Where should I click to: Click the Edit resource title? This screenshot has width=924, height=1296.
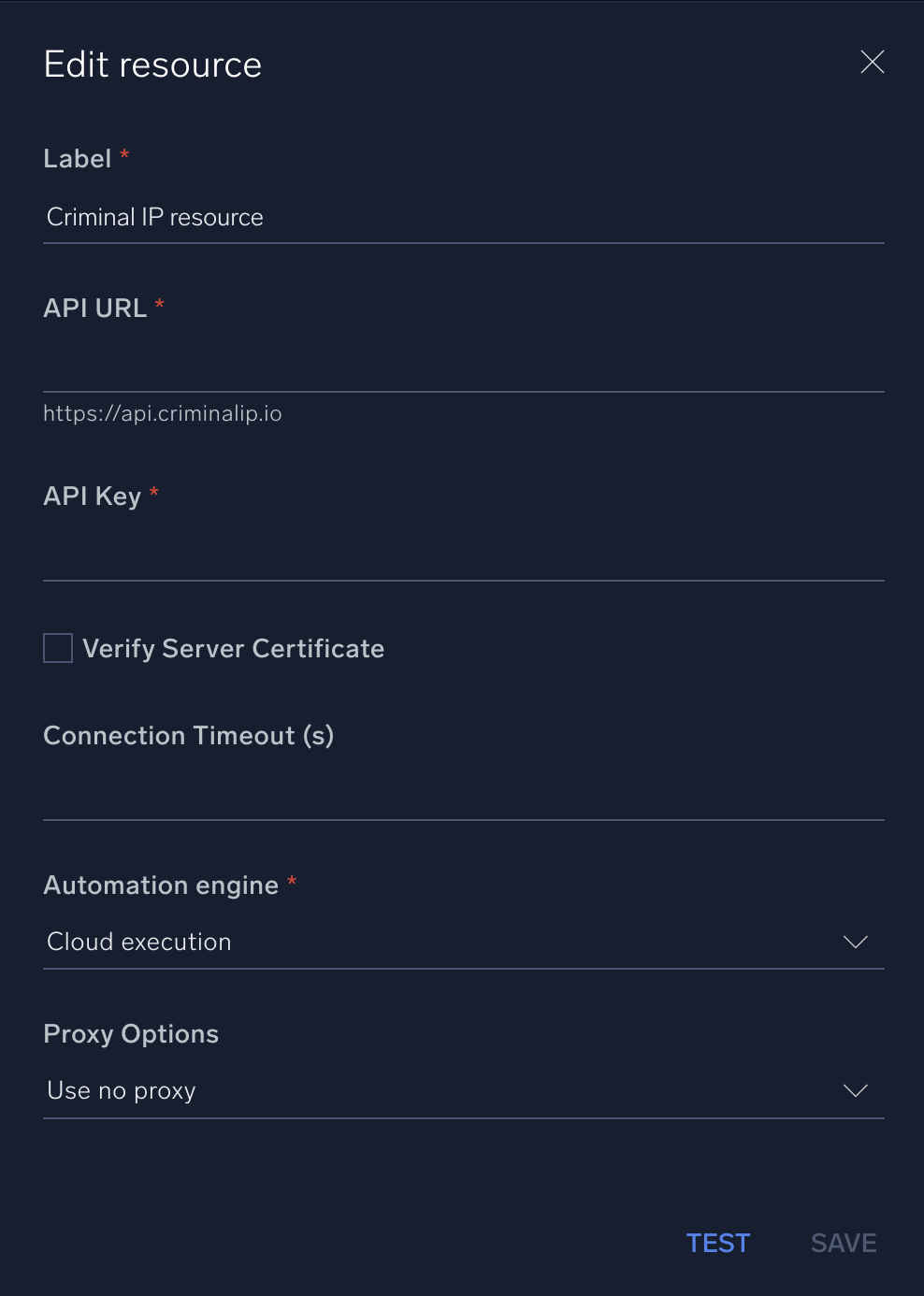point(152,64)
